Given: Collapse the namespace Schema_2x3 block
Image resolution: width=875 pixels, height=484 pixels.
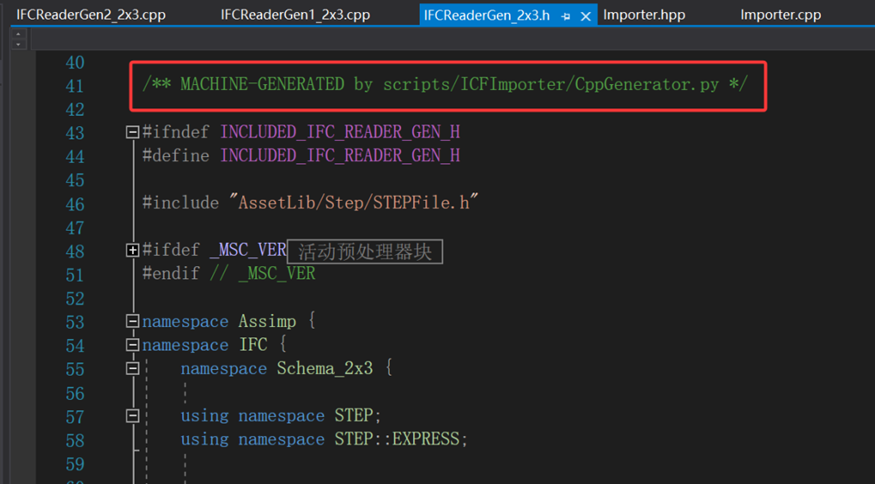Looking at the screenshot, I should pyautogui.click(x=132, y=368).
